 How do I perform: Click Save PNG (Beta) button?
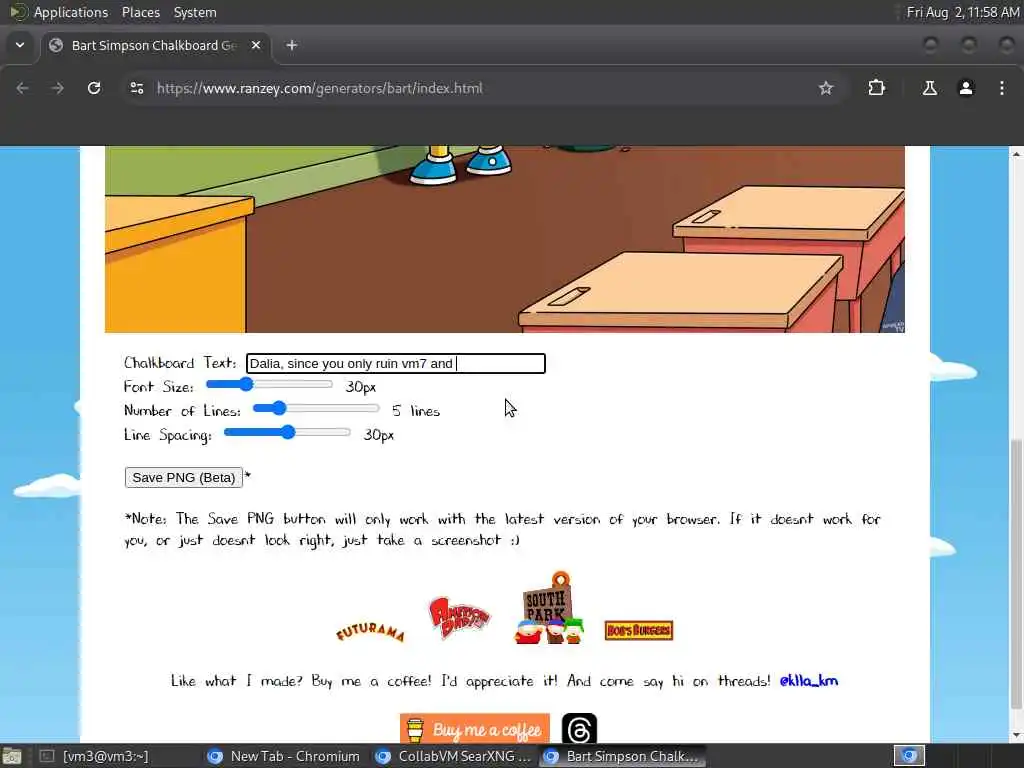[184, 477]
